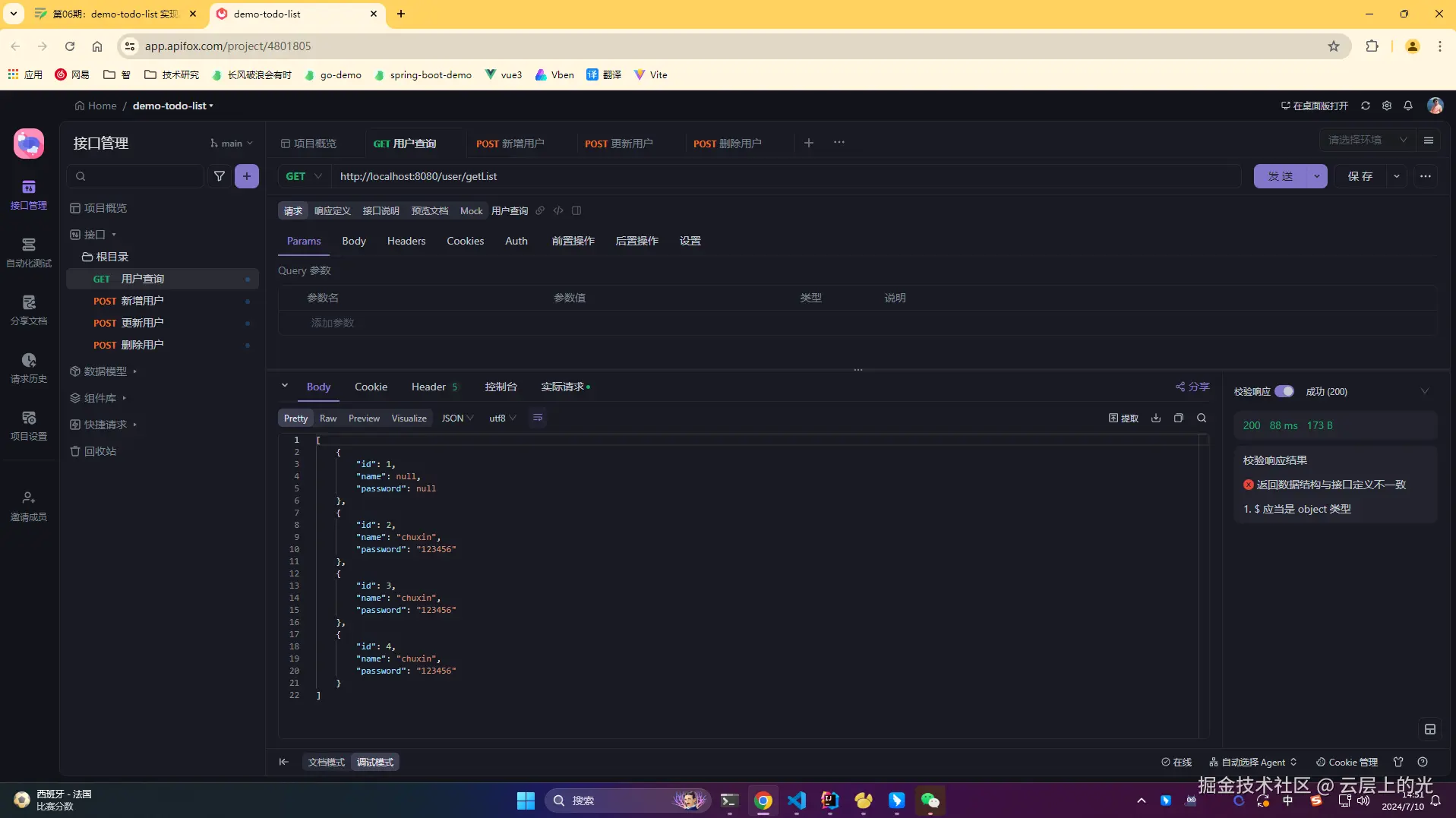This screenshot has width=1456, height=818.
Task: Select Raw response view
Action: pyautogui.click(x=328, y=418)
